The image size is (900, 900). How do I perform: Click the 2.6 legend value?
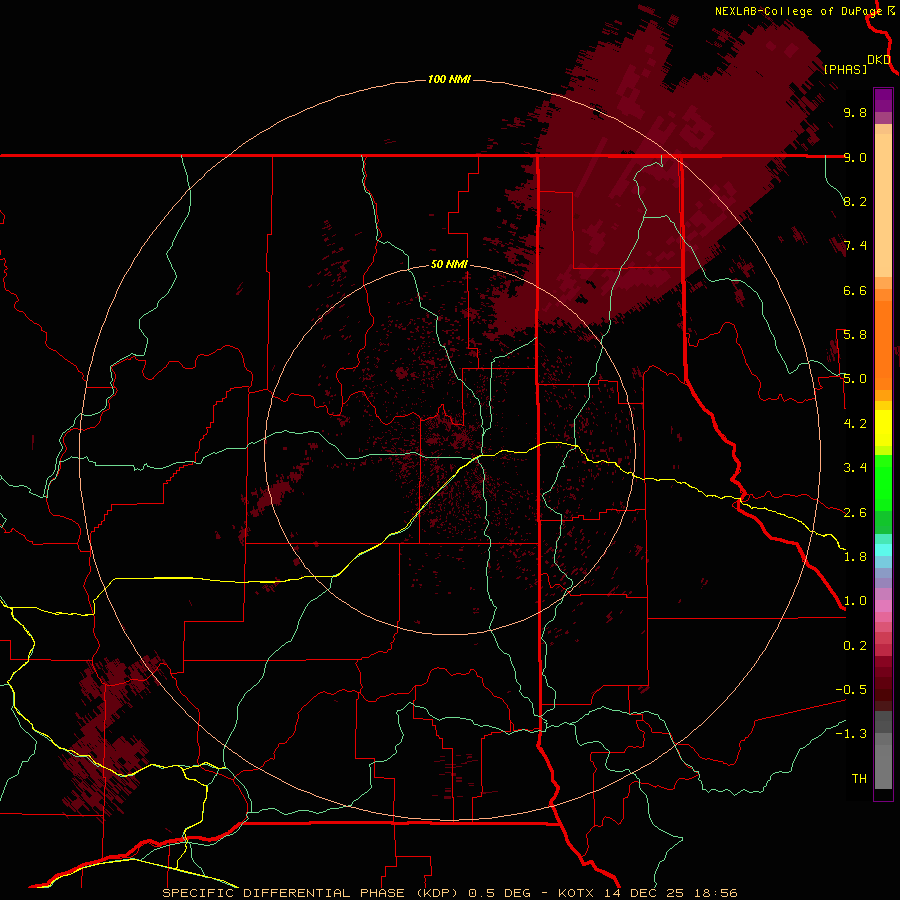(x=855, y=513)
